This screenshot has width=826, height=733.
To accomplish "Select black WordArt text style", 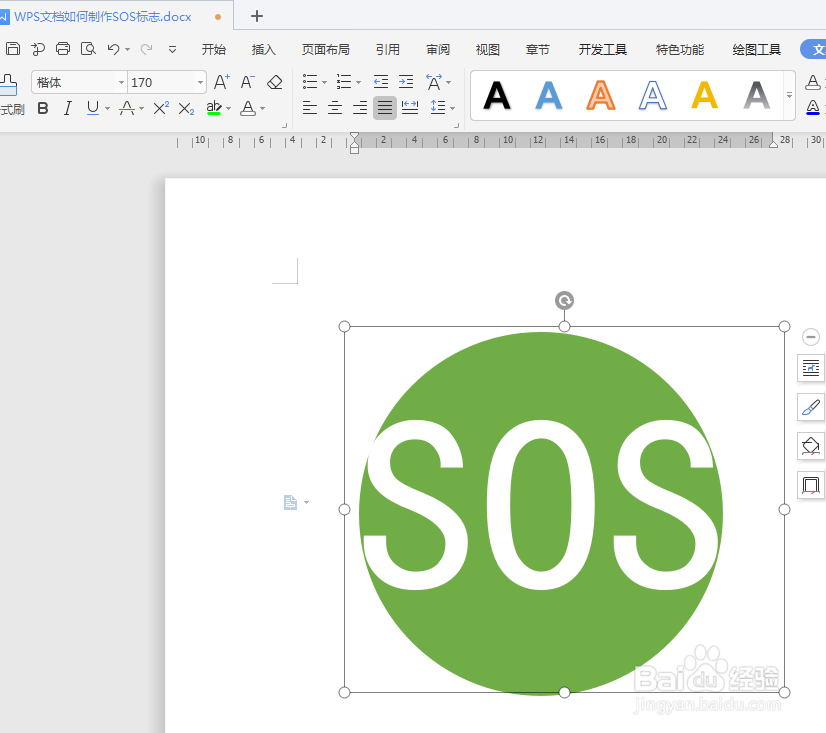I will pyautogui.click(x=497, y=96).
